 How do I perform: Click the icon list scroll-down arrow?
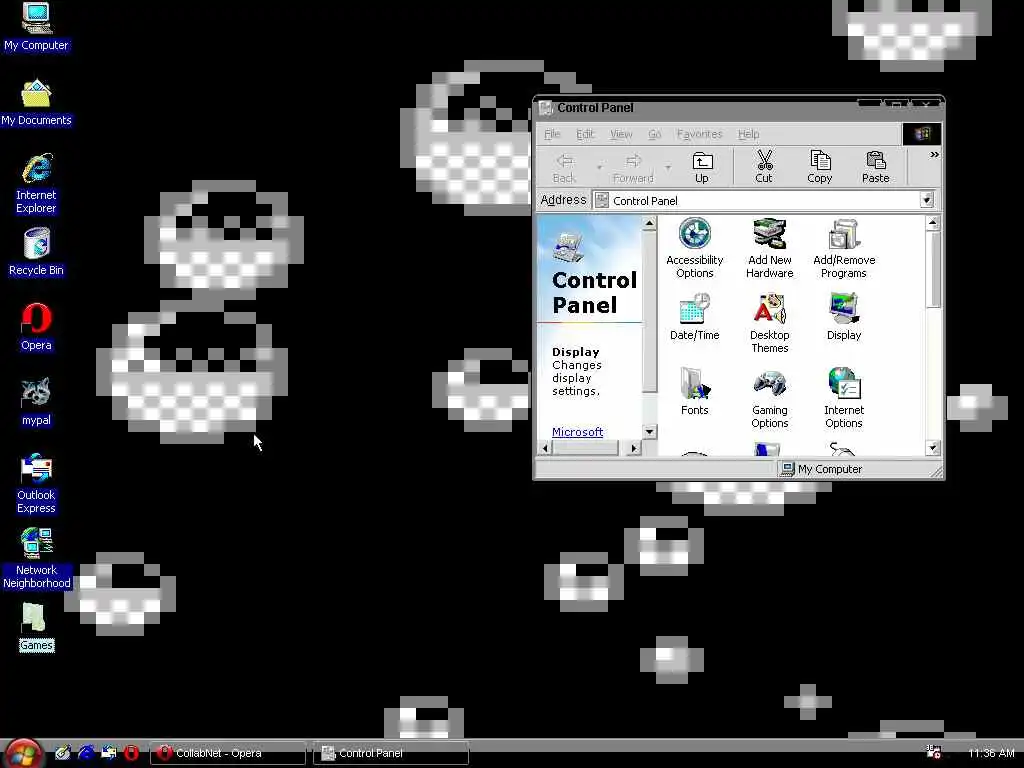tap(933, 448)
